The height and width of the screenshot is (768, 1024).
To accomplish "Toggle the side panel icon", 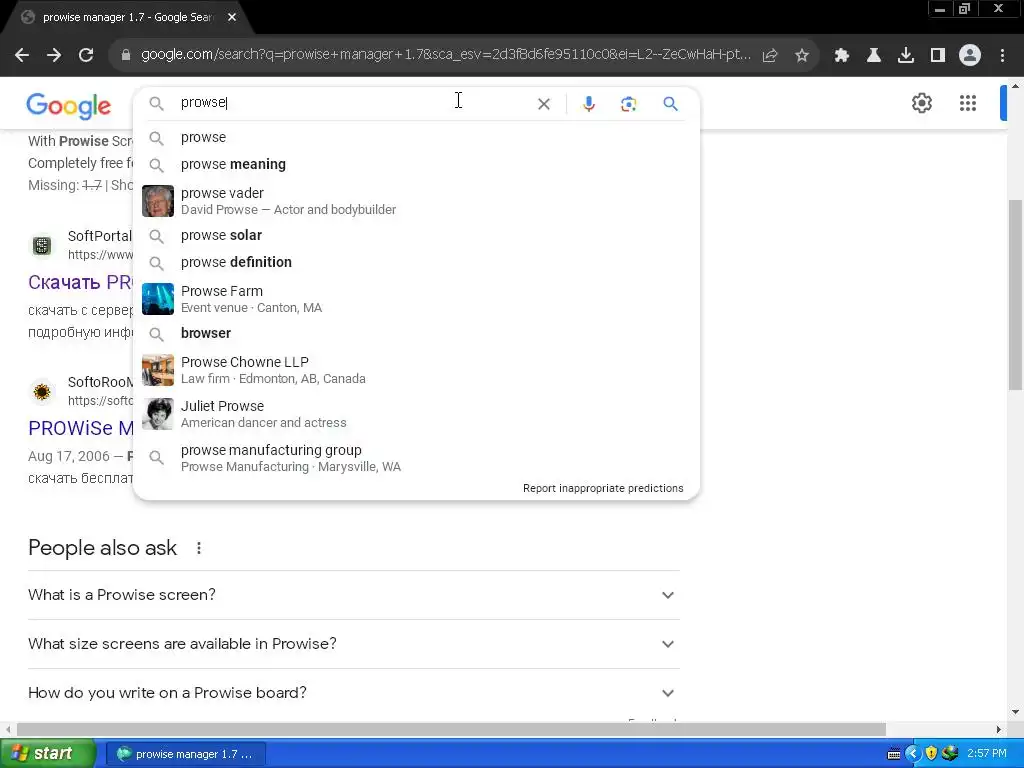I will pos(938,56).
